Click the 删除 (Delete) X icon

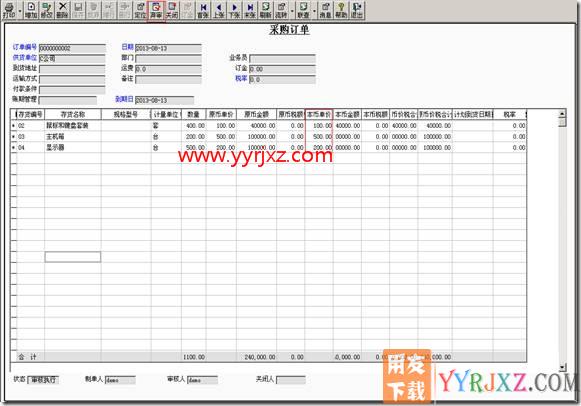click(63, 11)
